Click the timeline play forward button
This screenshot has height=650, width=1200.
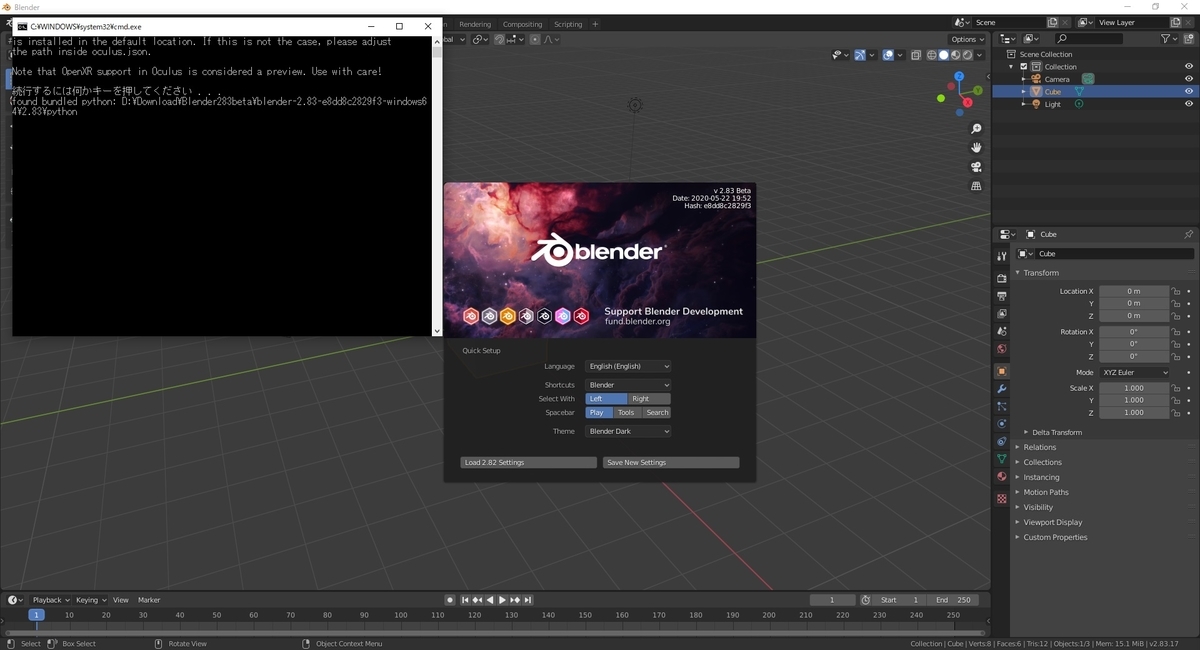pyautogui.click(x=502, y=600)
